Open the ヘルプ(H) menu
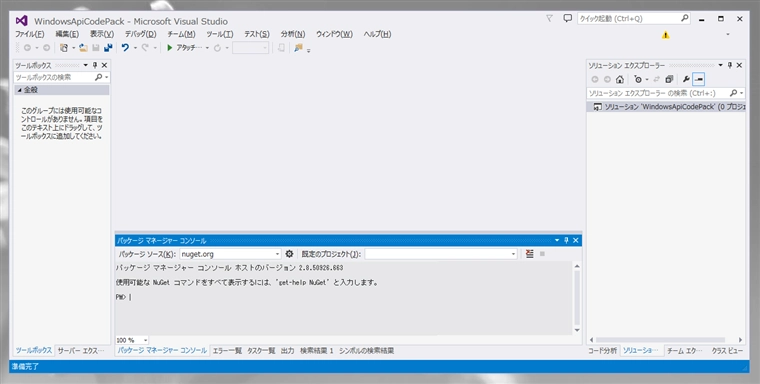760x384 pixels. tap(378, 34)
